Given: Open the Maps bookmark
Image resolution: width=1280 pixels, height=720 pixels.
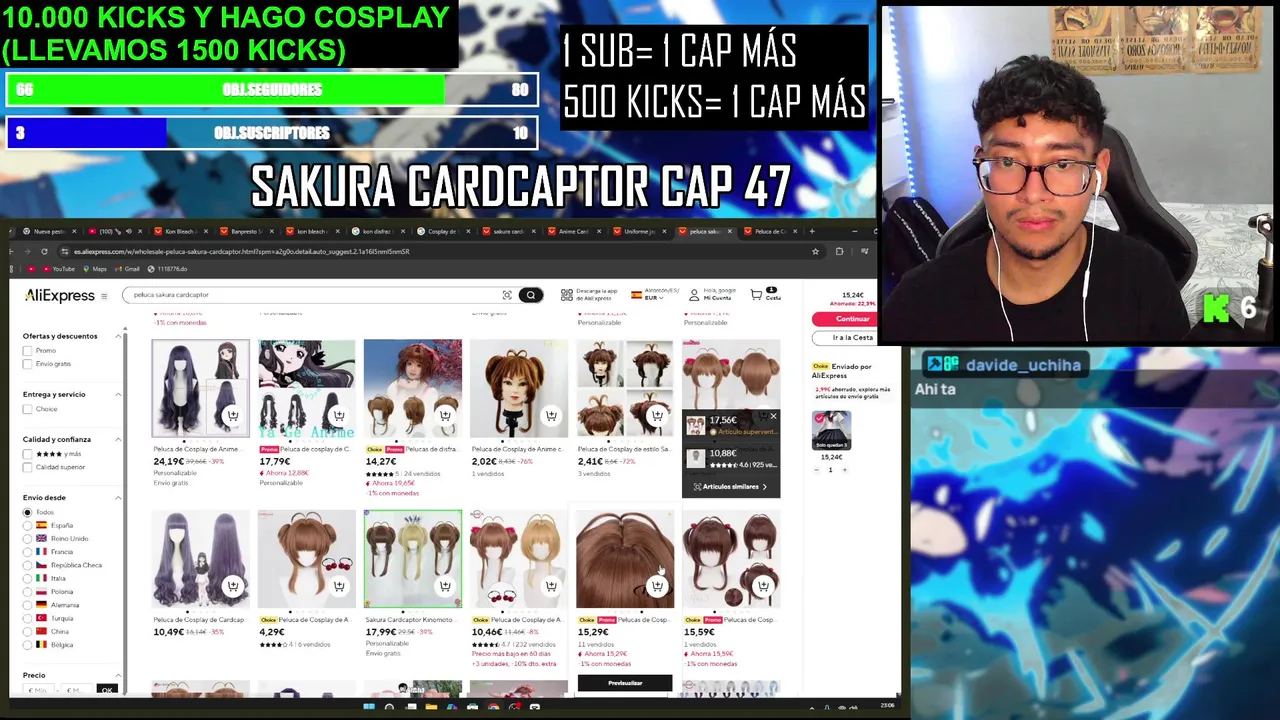Looking at the screenshot, I should 96,269.
